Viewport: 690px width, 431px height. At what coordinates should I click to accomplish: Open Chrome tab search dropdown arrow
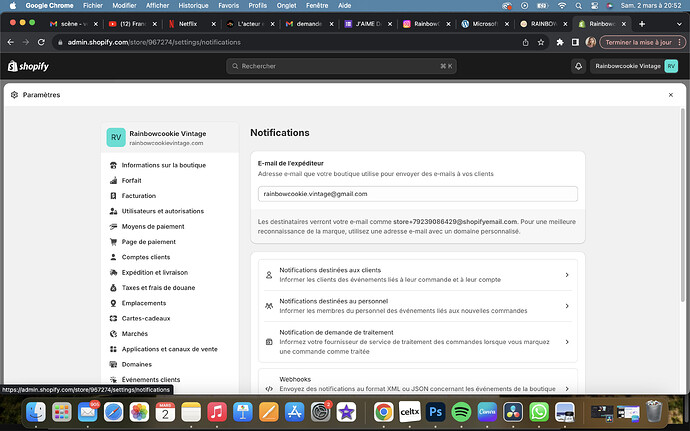[x=679, y=24]
